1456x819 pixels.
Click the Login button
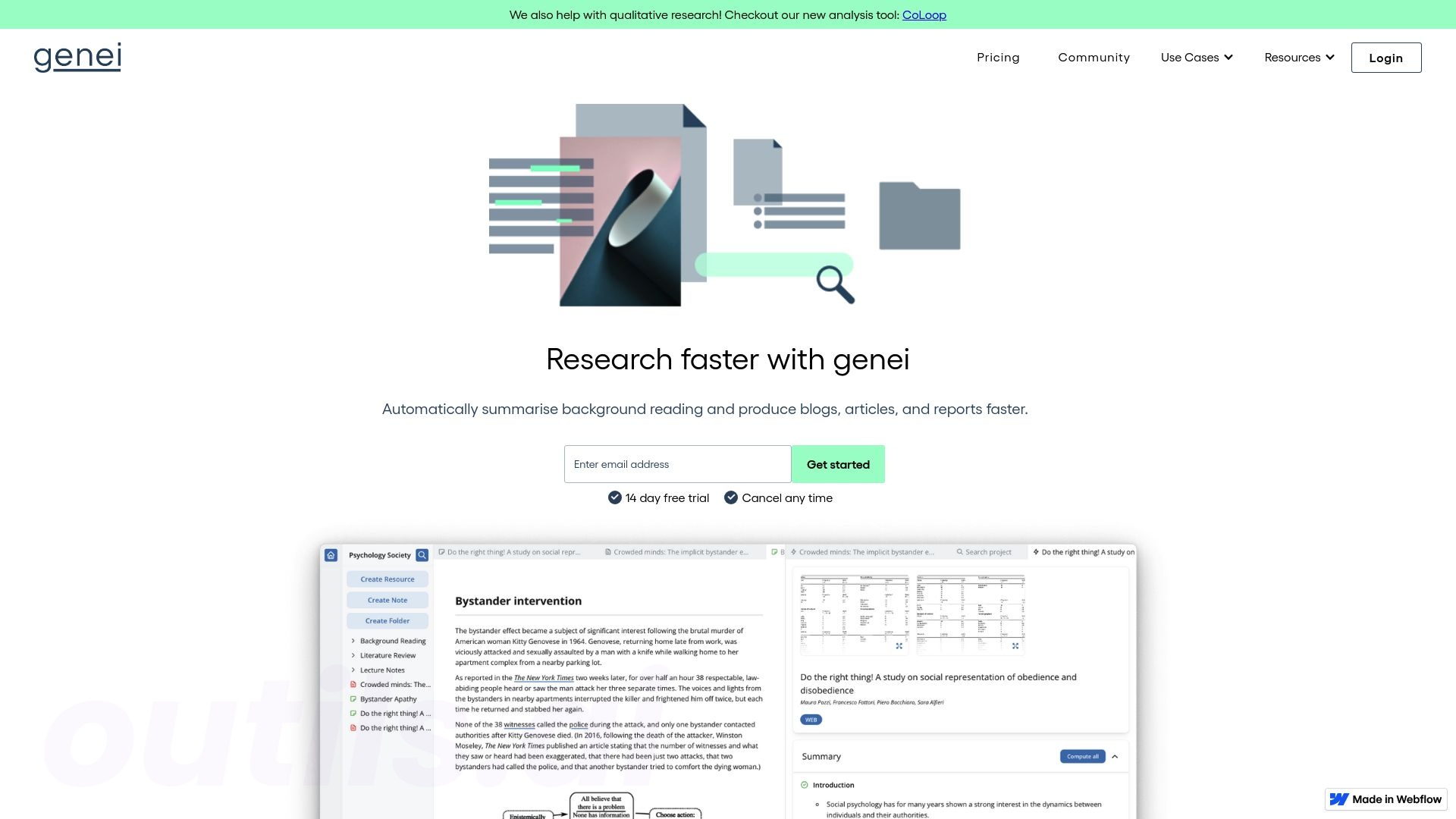1386,57
